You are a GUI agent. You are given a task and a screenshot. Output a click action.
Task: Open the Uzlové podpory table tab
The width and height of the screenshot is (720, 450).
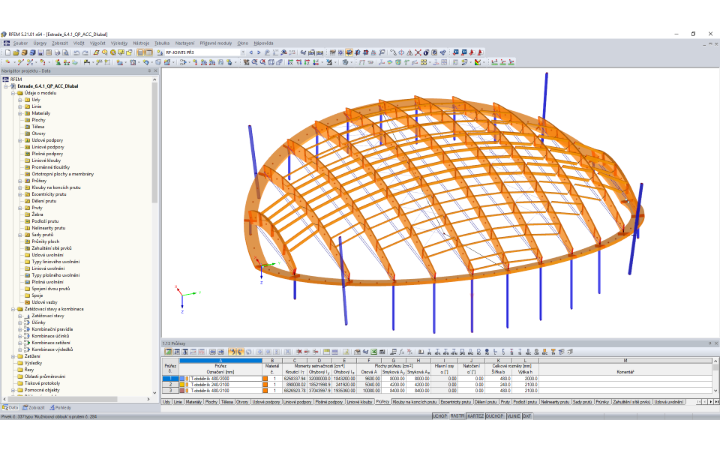[x=265, y=401]
